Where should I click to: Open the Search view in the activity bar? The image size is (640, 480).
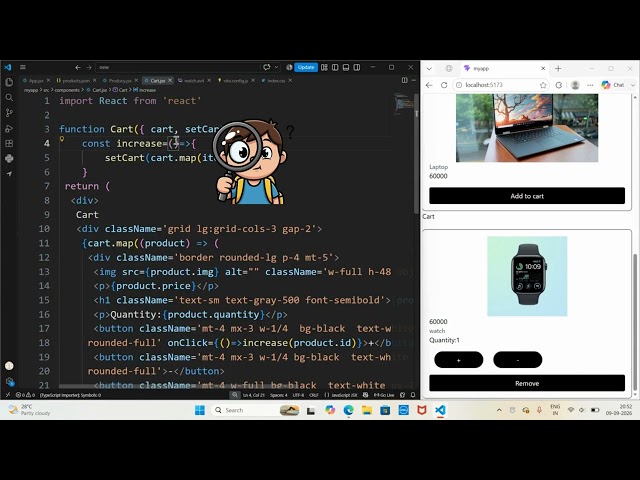point(9,98)
